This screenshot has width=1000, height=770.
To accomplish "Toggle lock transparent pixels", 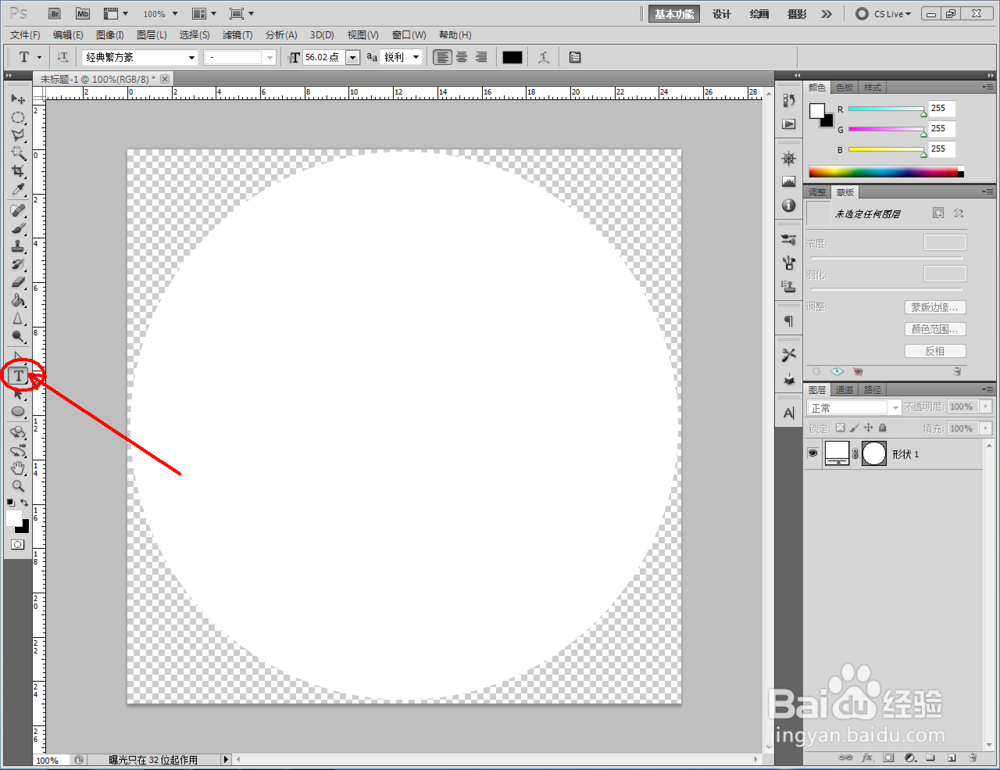I will pyautogui.click(x=841, y=428).
